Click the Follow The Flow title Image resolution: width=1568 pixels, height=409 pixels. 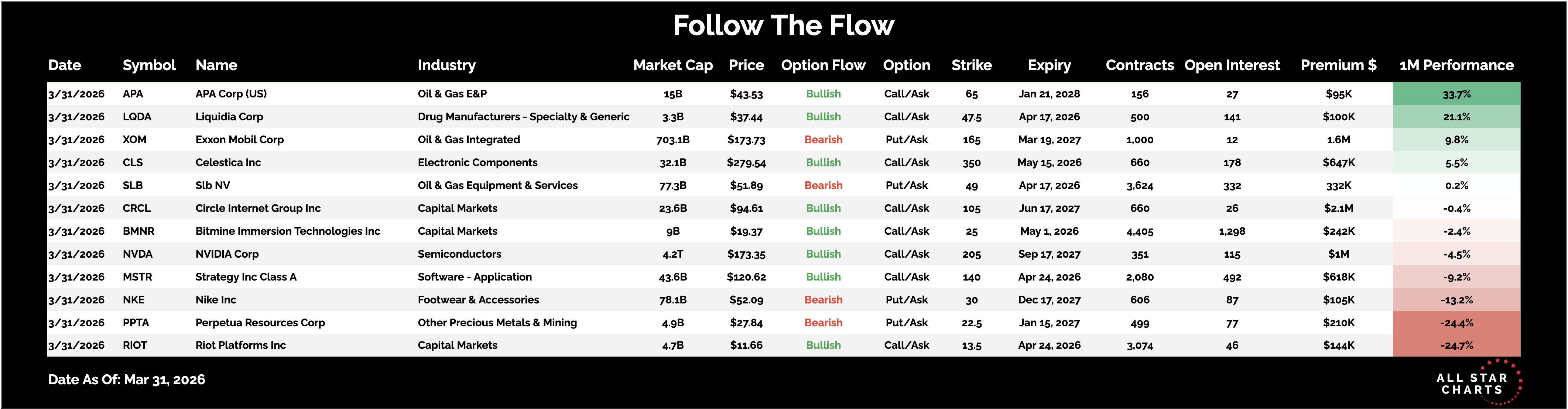coord(783,25)
